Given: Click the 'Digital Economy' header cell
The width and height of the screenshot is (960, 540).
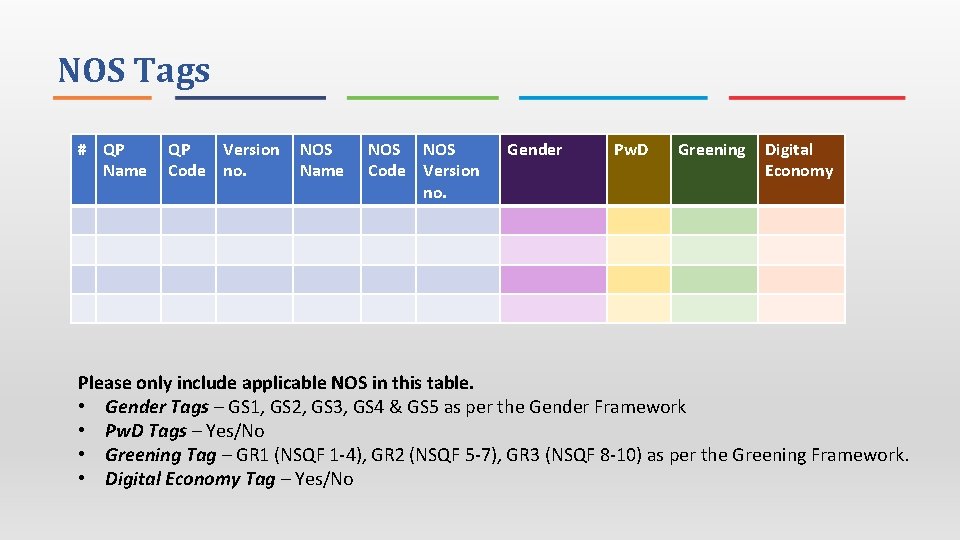Looking at the screenshot, I should pos(801,170).
